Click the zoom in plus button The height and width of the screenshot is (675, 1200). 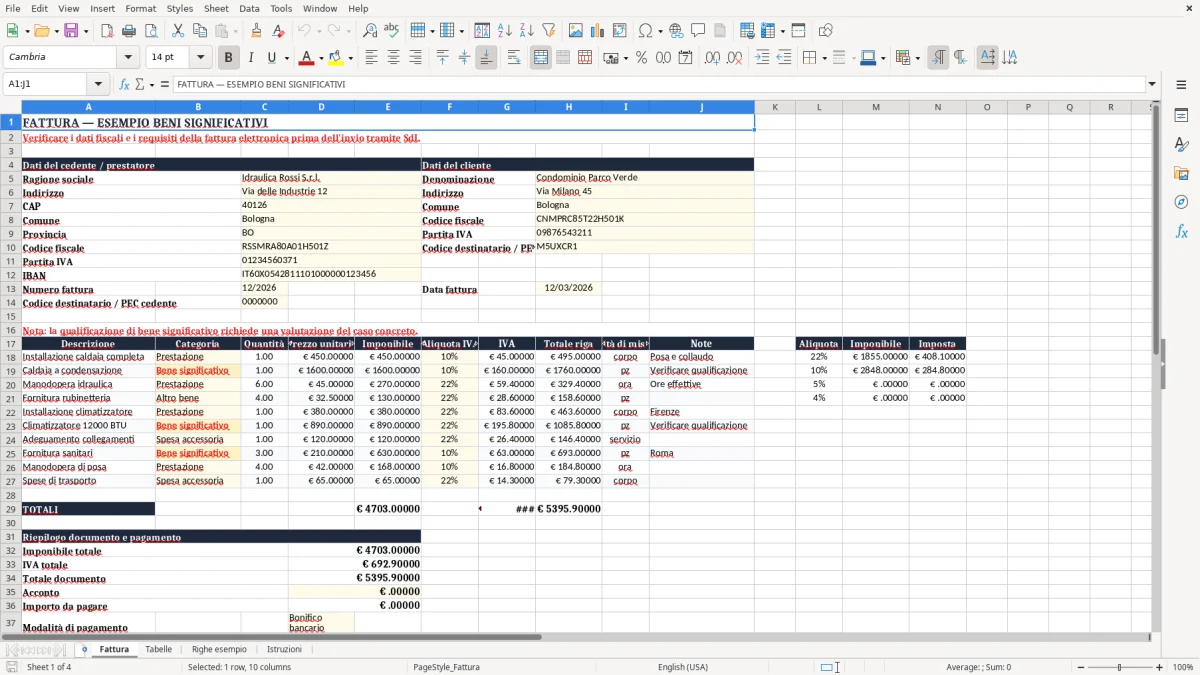1160,667
